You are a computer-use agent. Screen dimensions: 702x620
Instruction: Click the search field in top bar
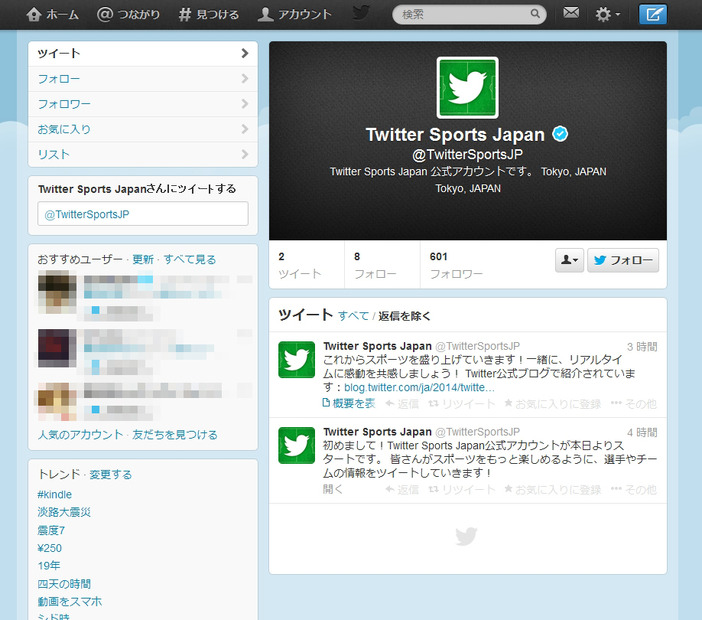click(469, 14)
